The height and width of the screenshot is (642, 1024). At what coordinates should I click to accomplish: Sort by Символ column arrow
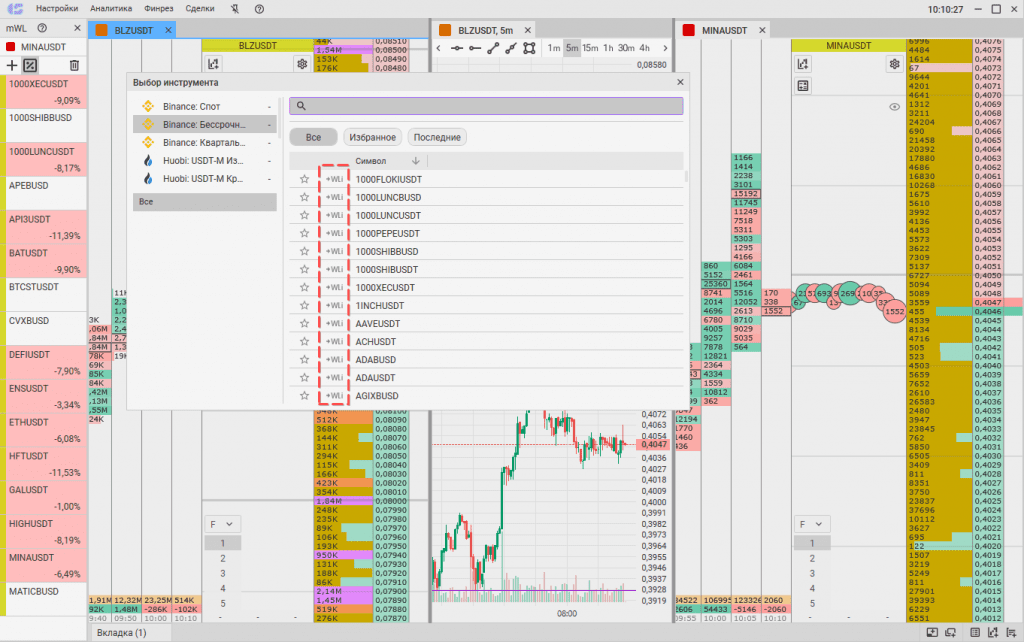coord(415,161)
